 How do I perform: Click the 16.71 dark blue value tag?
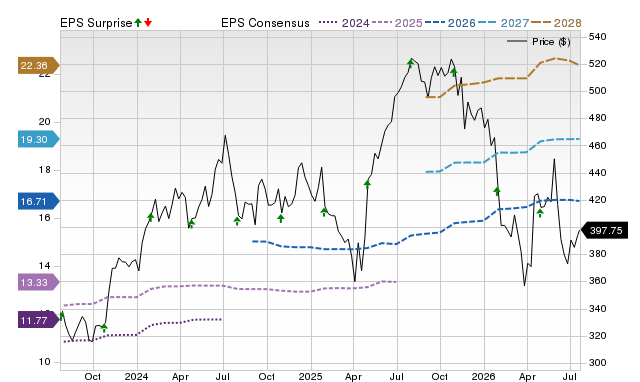pyautogui.click(x=38, y=201)
